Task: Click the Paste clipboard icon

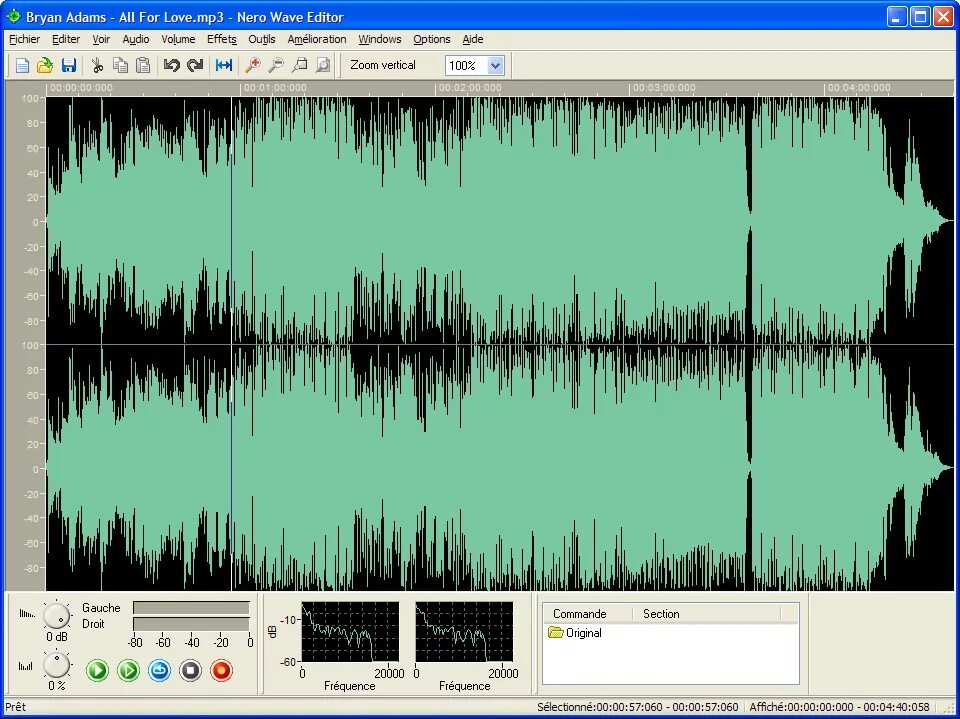Action: pyautogui.click(x=143, y=66)
